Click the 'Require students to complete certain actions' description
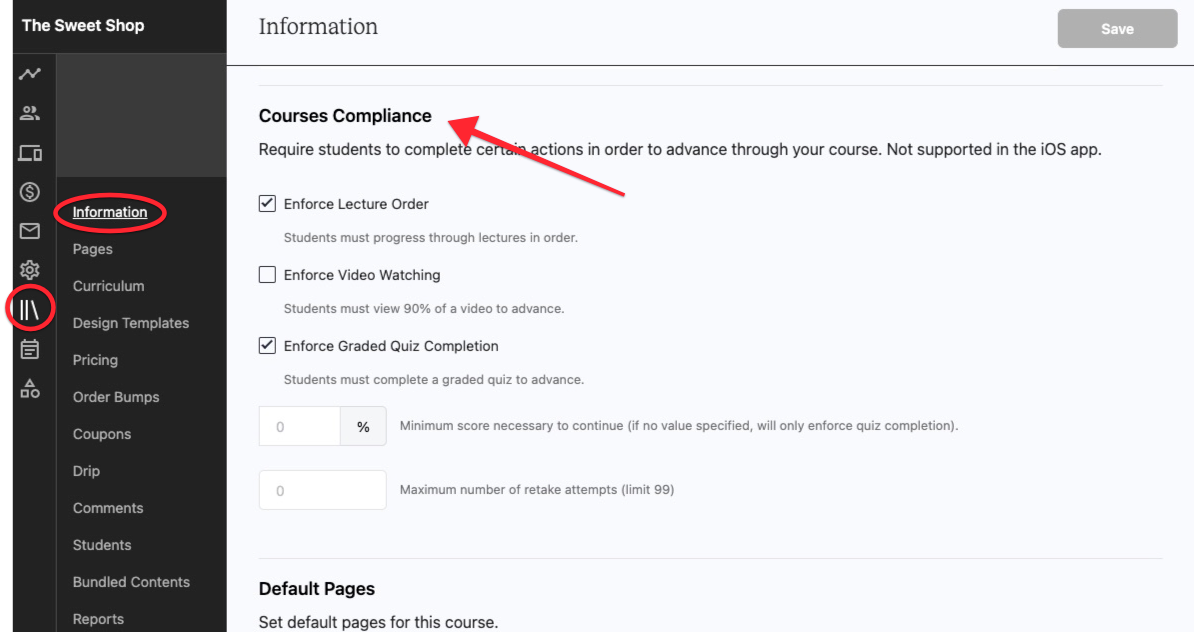 coord(680,149)
